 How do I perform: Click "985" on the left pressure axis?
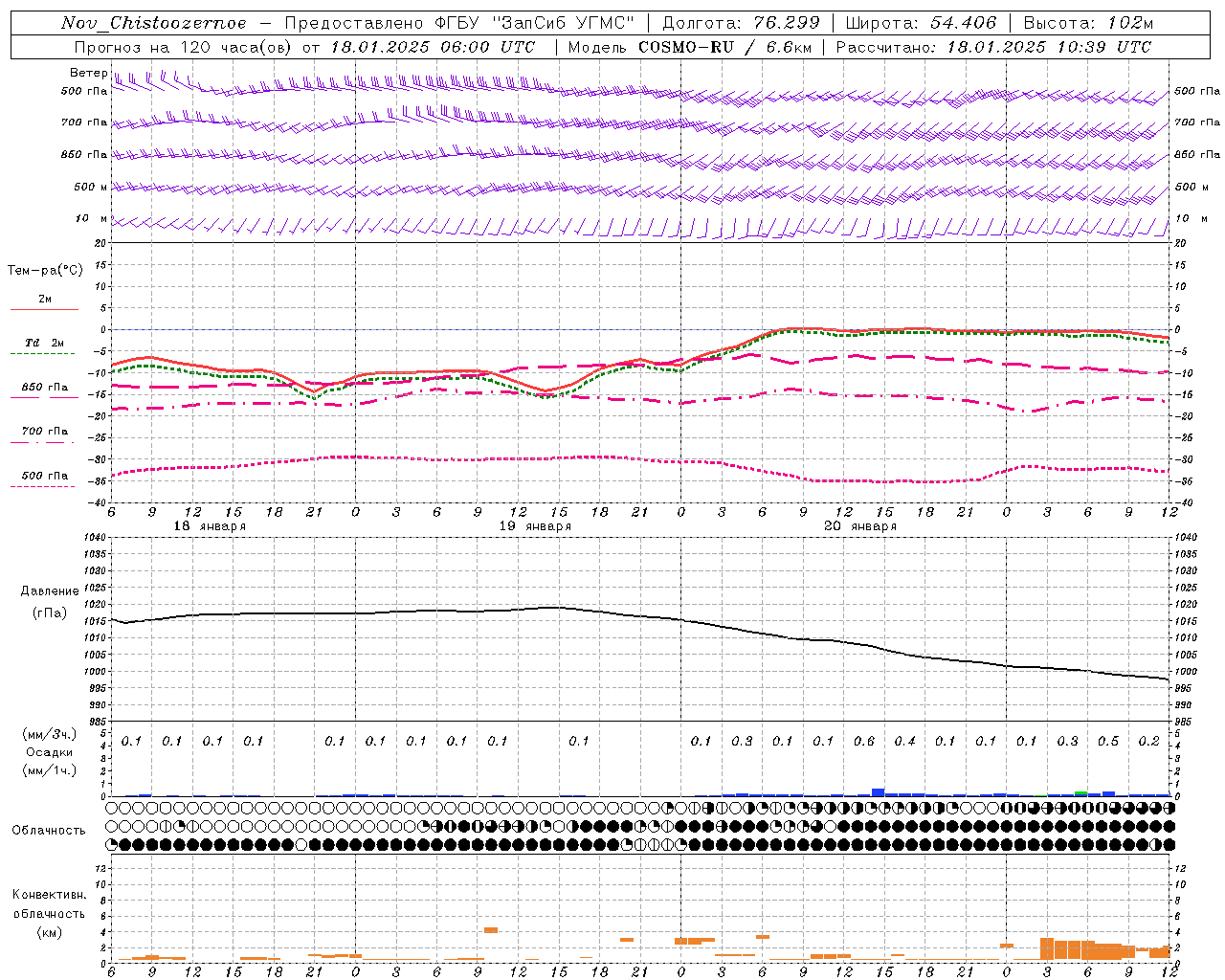pos(100,723)
